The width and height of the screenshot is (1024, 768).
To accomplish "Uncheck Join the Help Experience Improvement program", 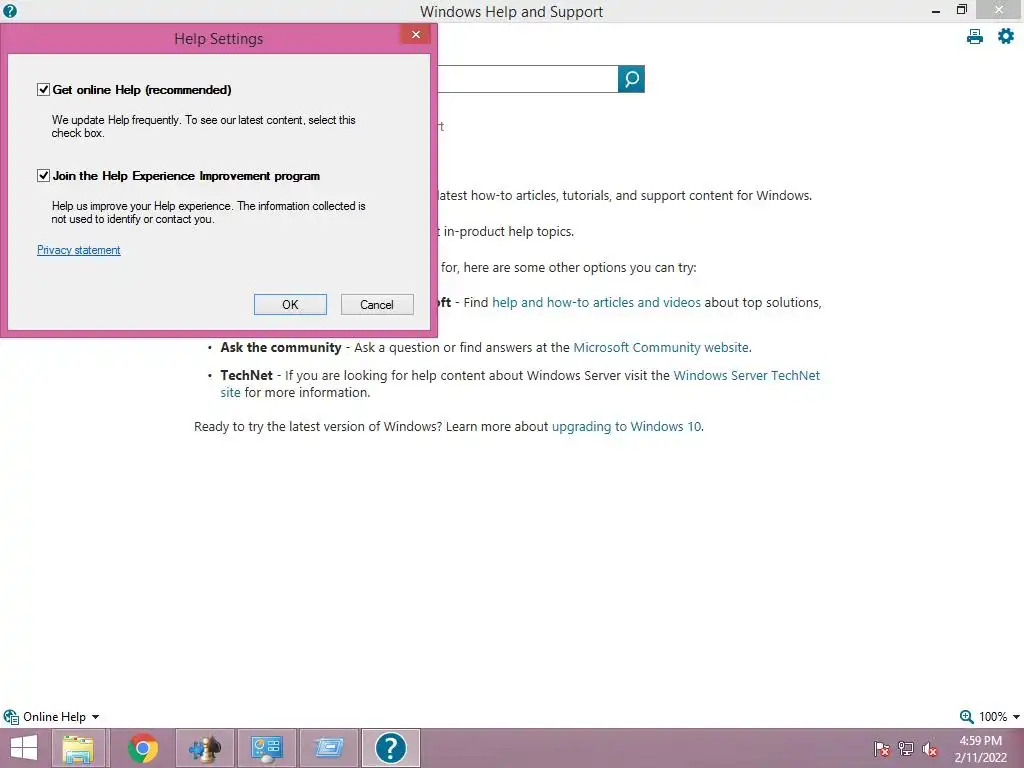I will pyautogui.click(x=43, y=176).
